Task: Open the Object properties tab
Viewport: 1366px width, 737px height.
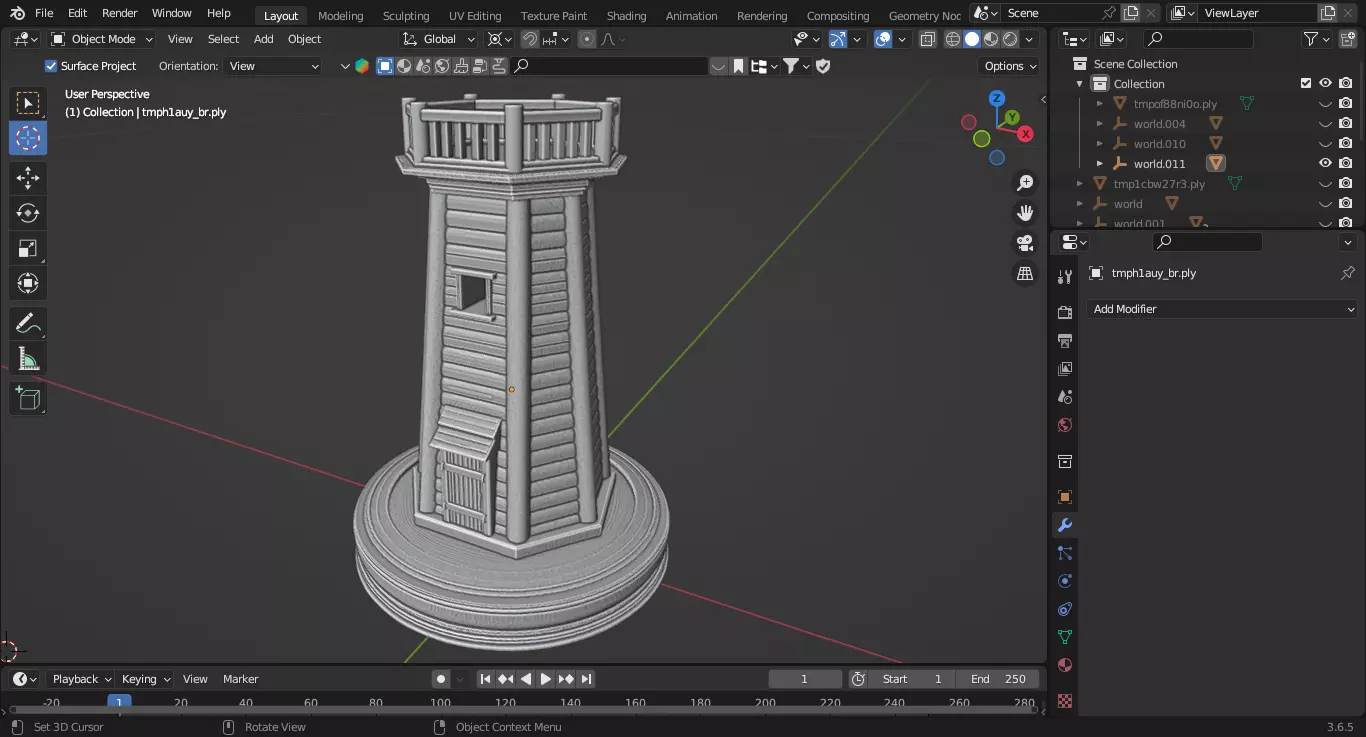Action: click(1065, 497)
